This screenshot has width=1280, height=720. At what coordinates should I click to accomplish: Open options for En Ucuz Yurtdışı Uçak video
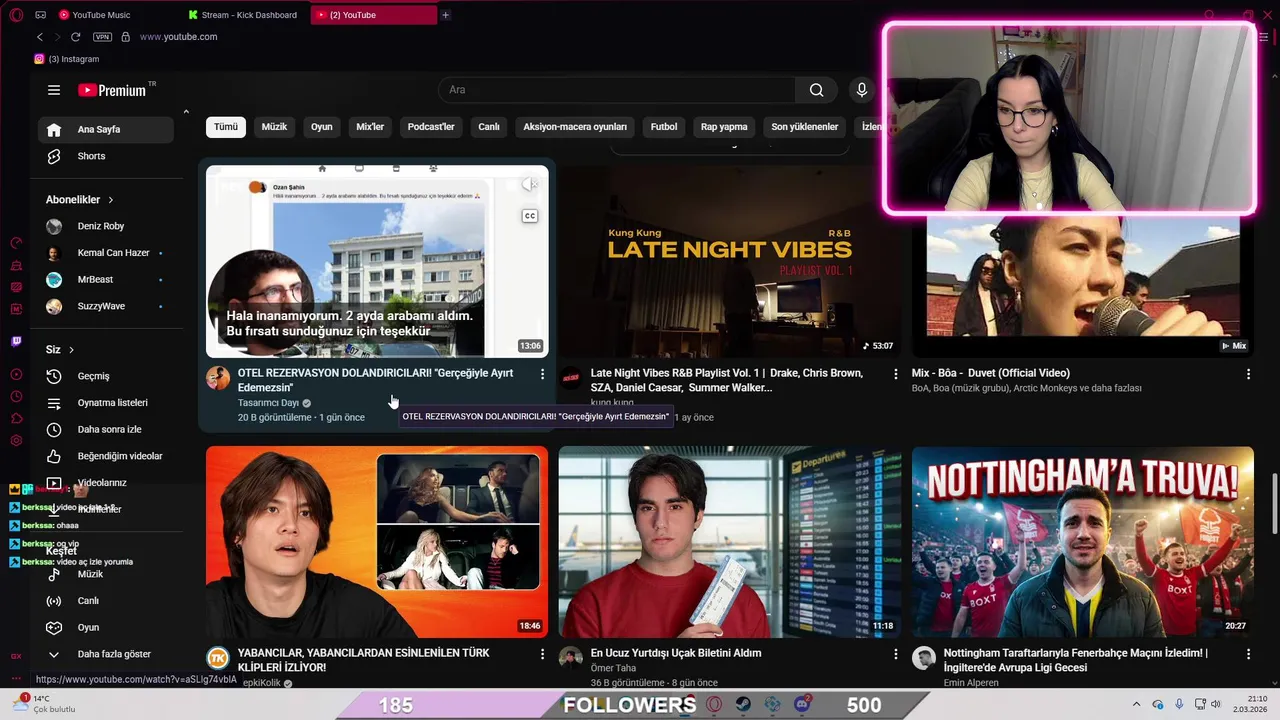(896, 654)
